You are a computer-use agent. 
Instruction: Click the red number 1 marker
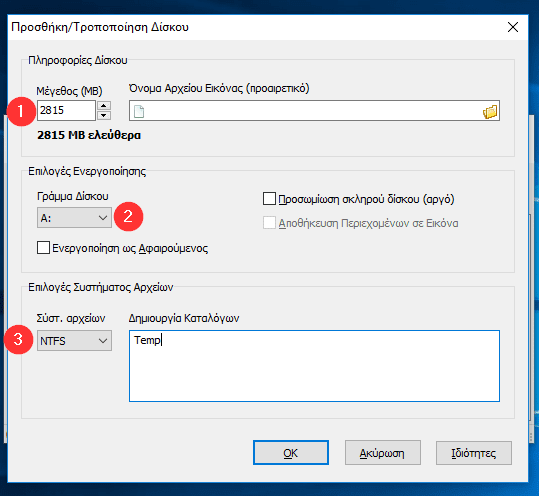[x=21, y=111]
